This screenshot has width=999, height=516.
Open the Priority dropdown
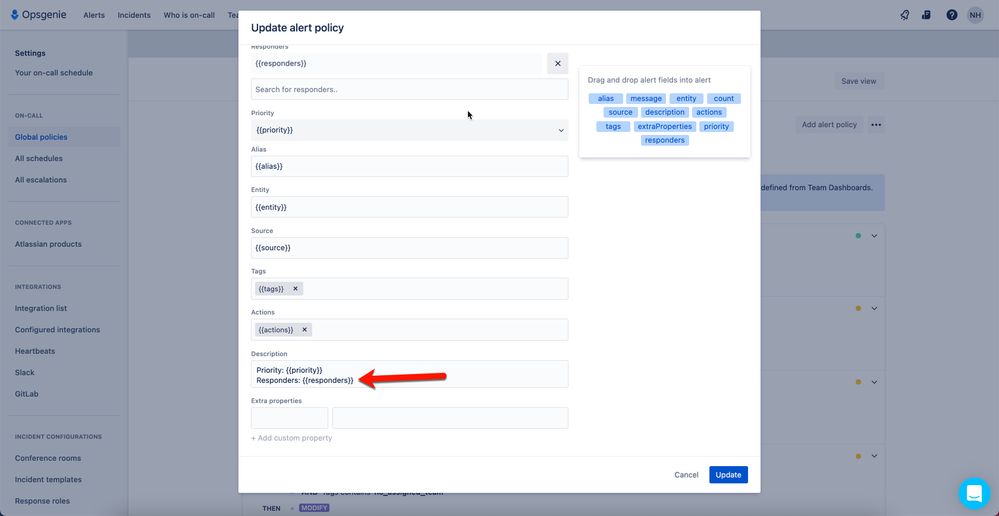tap(410, 130)
